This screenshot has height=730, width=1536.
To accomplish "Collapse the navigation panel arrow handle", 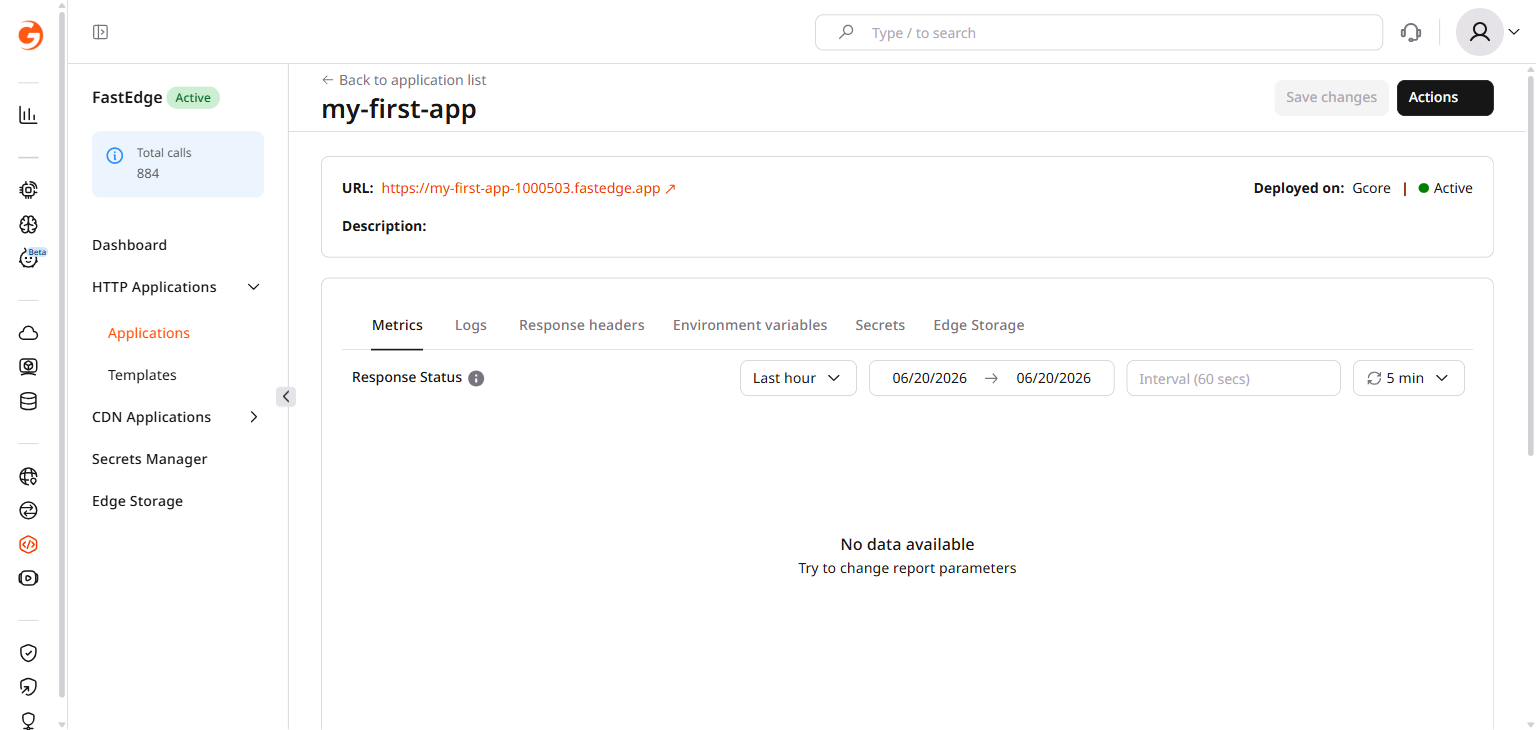I will 286,397.
